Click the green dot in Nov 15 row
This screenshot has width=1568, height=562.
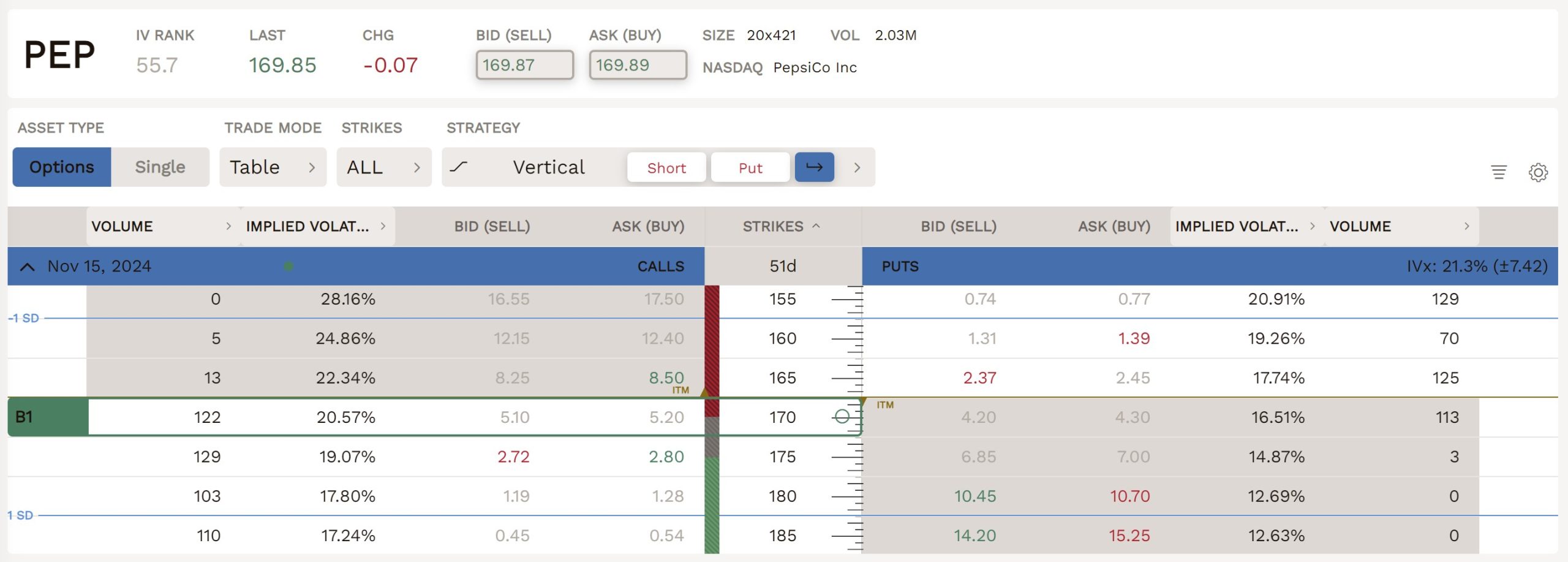click(288, 266)
